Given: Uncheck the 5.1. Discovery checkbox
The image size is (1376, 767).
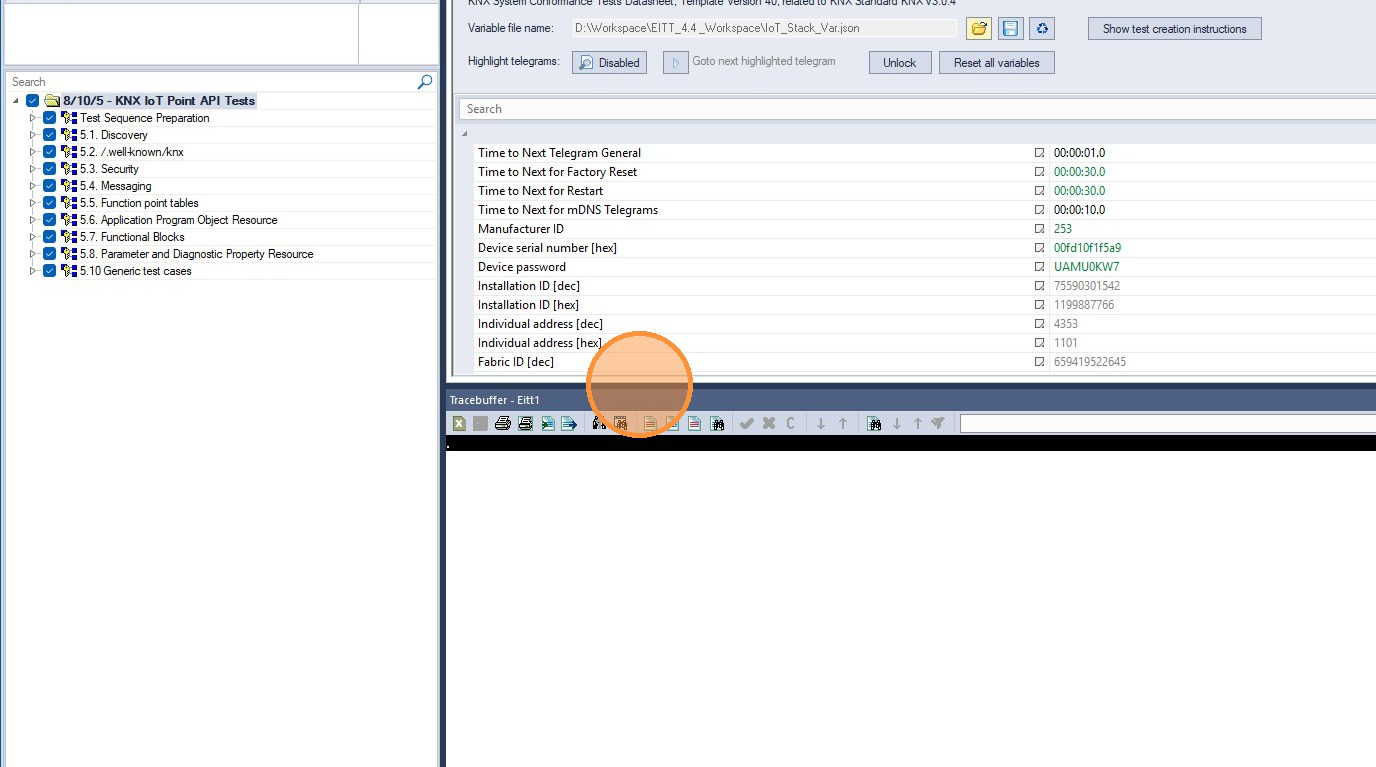Looking at the screenshot, I should (x=50, y=135).
